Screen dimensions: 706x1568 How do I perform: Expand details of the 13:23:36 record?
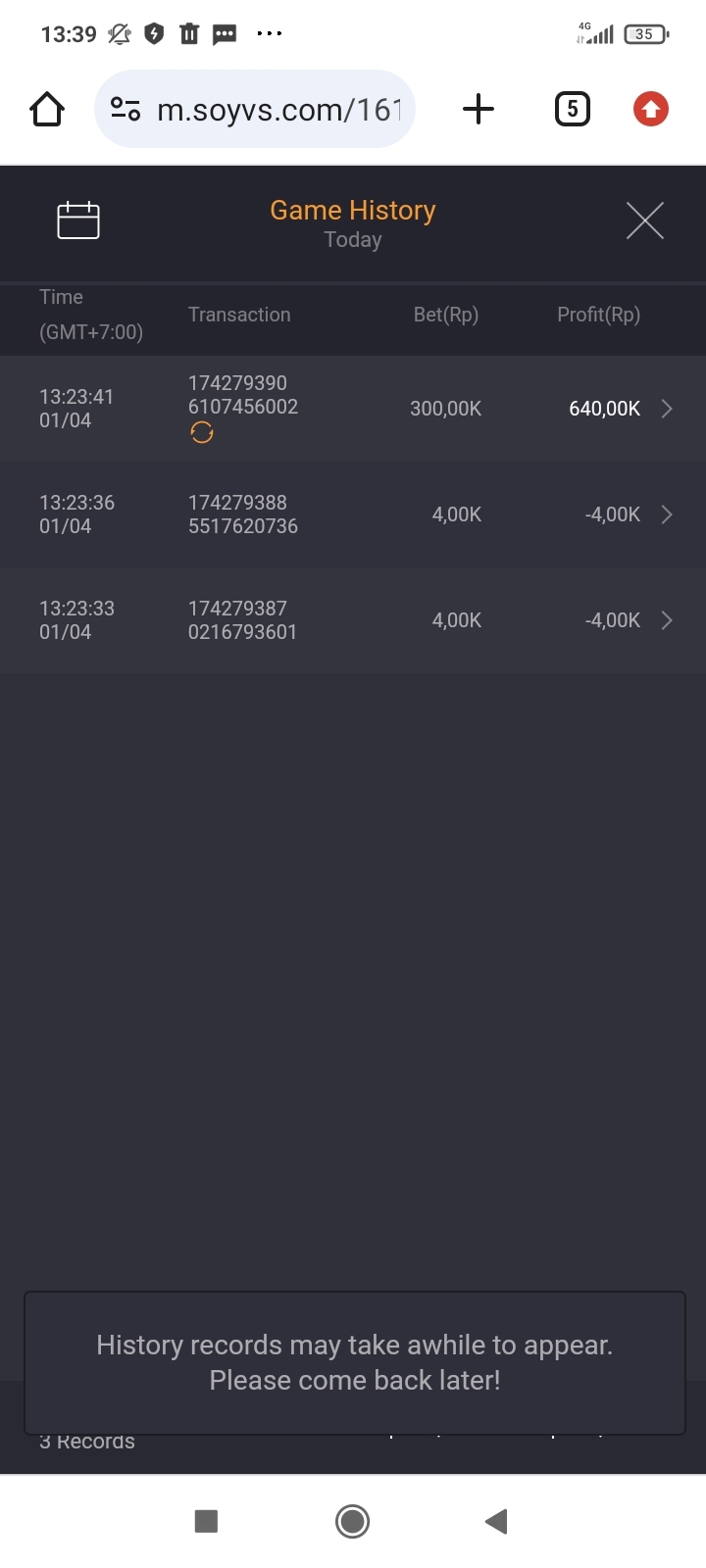click(x=667, y=514)
